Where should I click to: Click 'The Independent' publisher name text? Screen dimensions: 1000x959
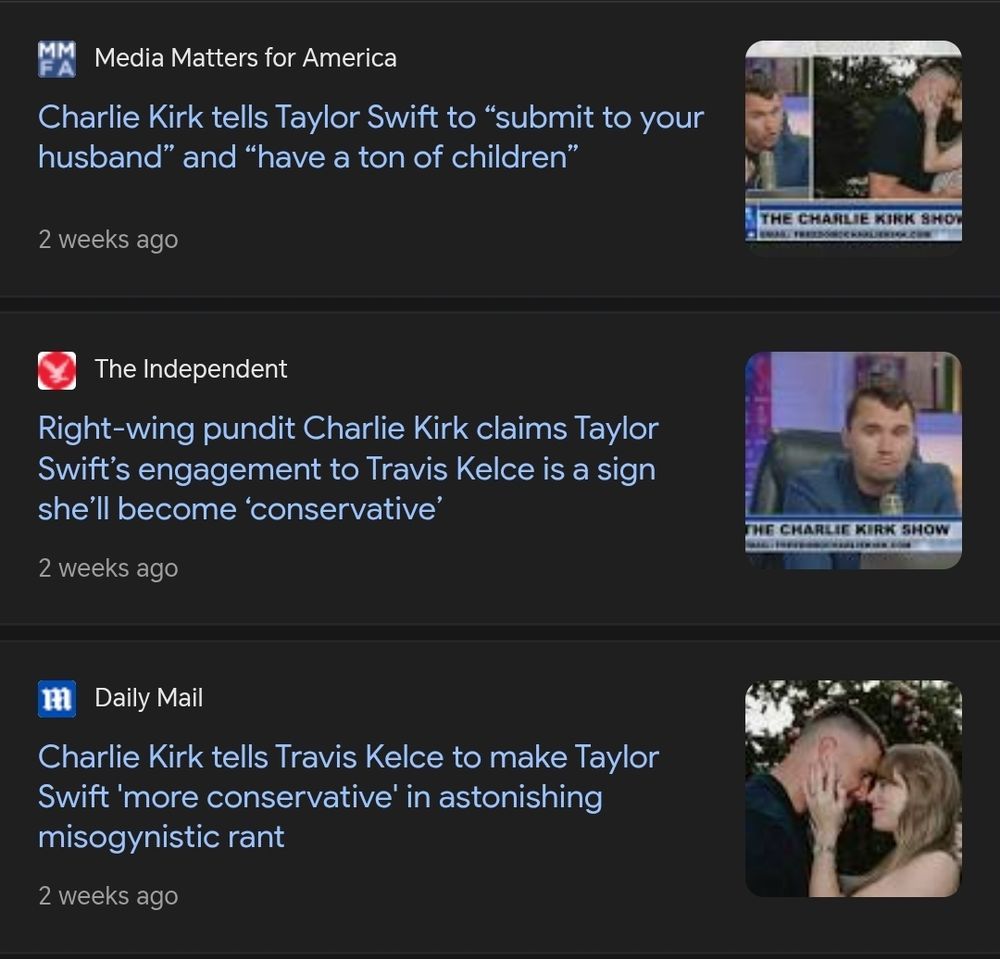click(190, 369)
